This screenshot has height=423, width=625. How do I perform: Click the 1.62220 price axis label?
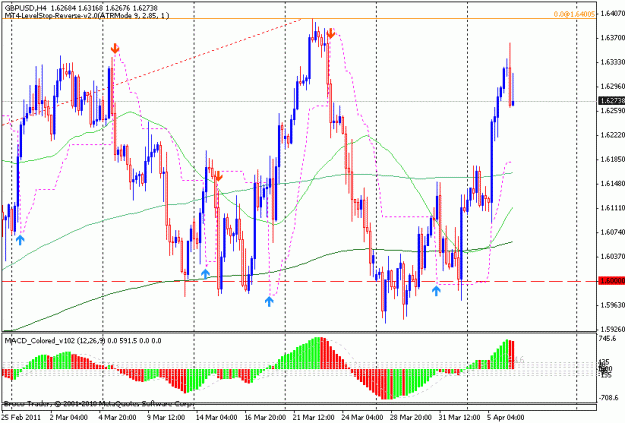pos(612,135)
